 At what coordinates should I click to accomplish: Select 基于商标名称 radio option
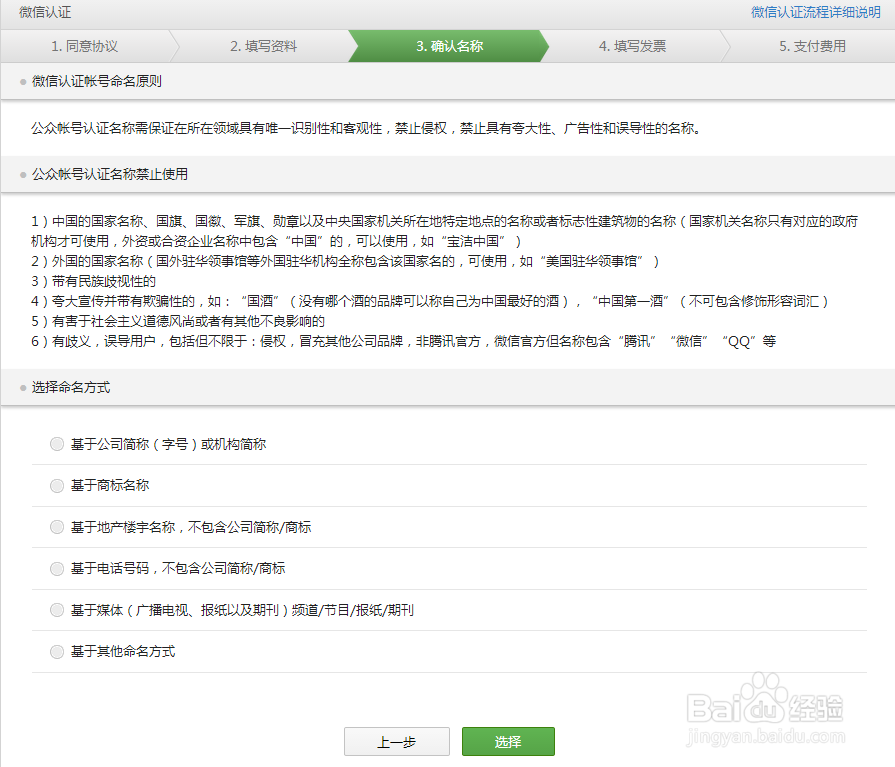tap(57, 486)
